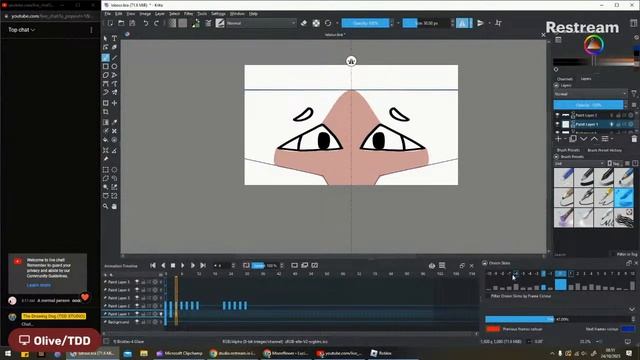The height and width of the screenshot is (360, 640).
Task: Open the Edit menu
Action: [118, 14]
